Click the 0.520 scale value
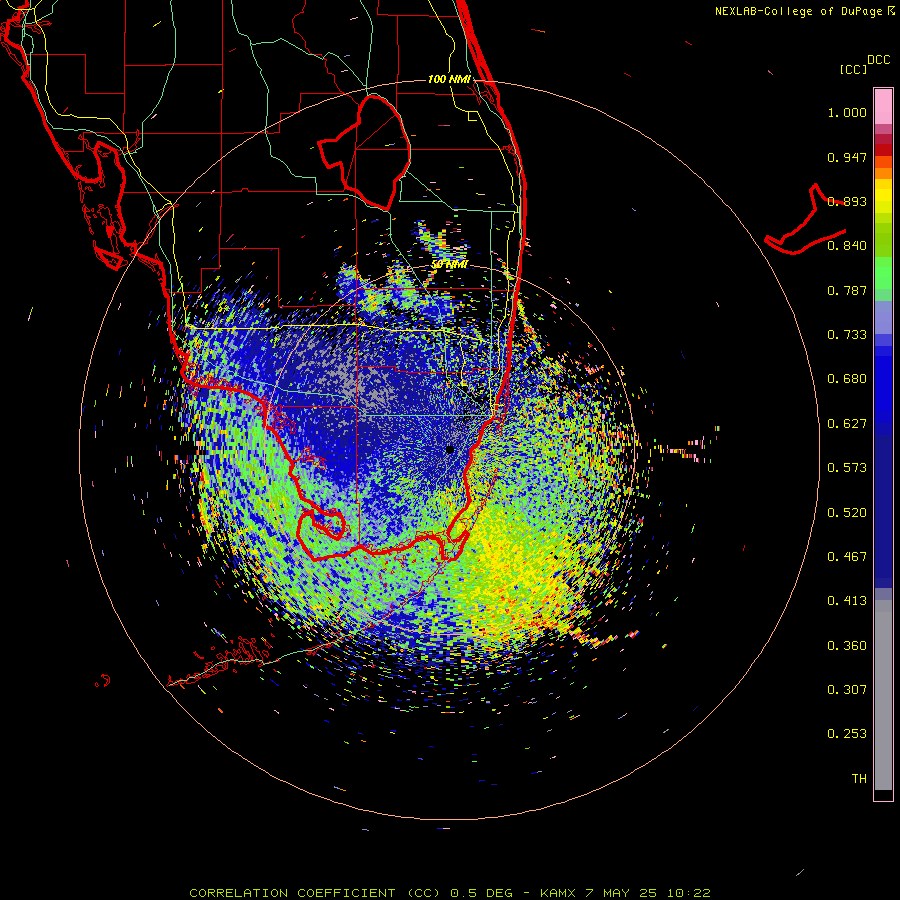900x900 pixels. [847, 513]
